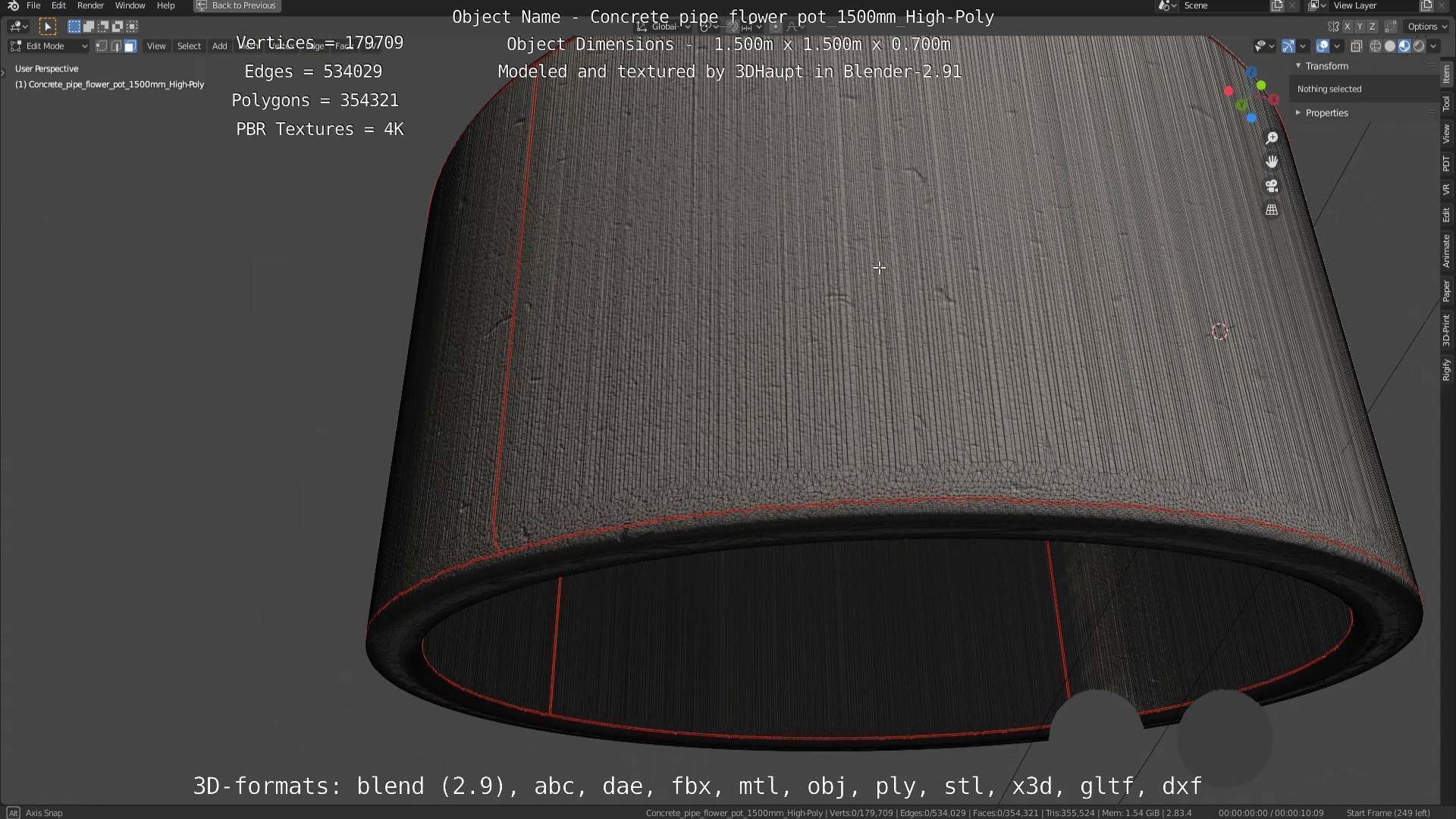Toggle X axis mirror
1456x819 pixels.
point(1348,27)
